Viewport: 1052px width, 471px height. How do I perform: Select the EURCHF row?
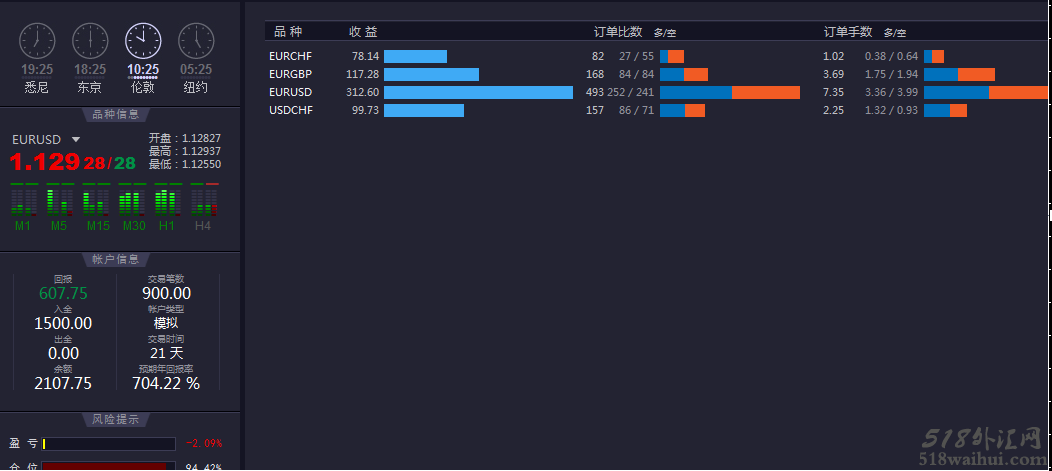click(656, 56)
